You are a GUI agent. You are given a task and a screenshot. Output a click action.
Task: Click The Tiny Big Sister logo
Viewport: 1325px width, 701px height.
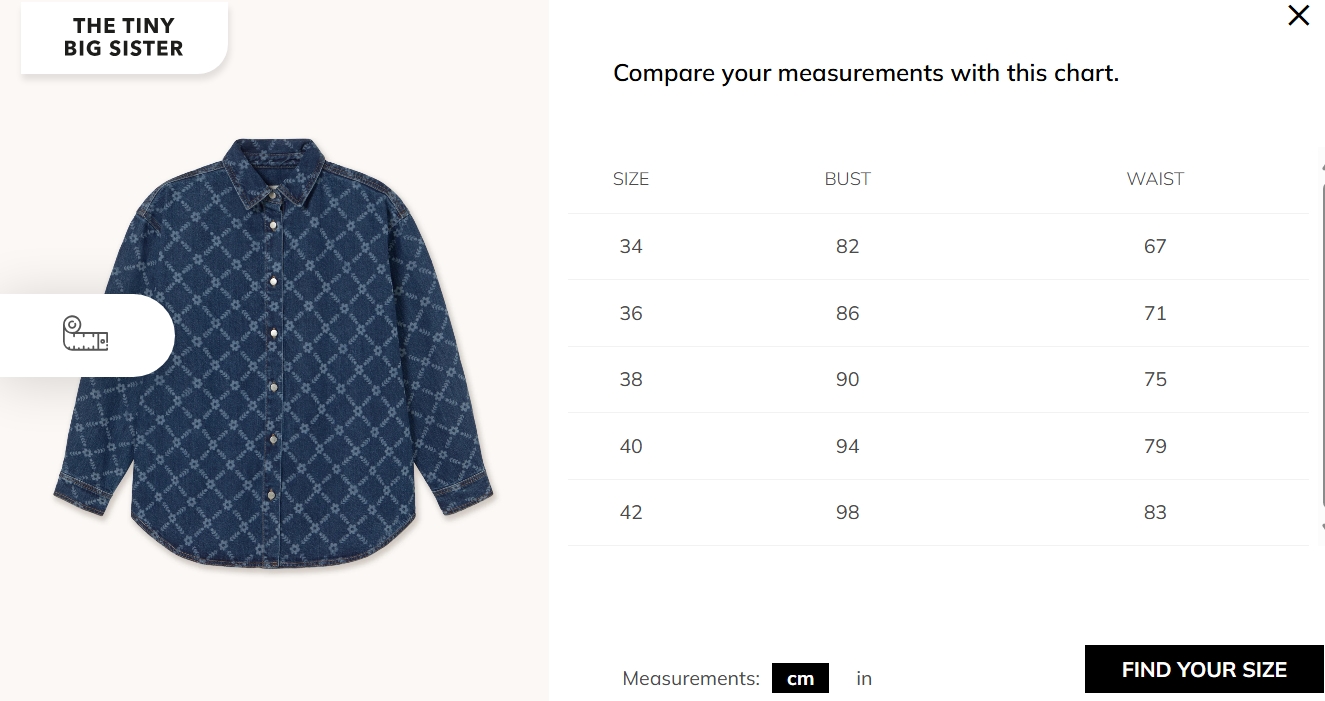(x=123, y=37)
